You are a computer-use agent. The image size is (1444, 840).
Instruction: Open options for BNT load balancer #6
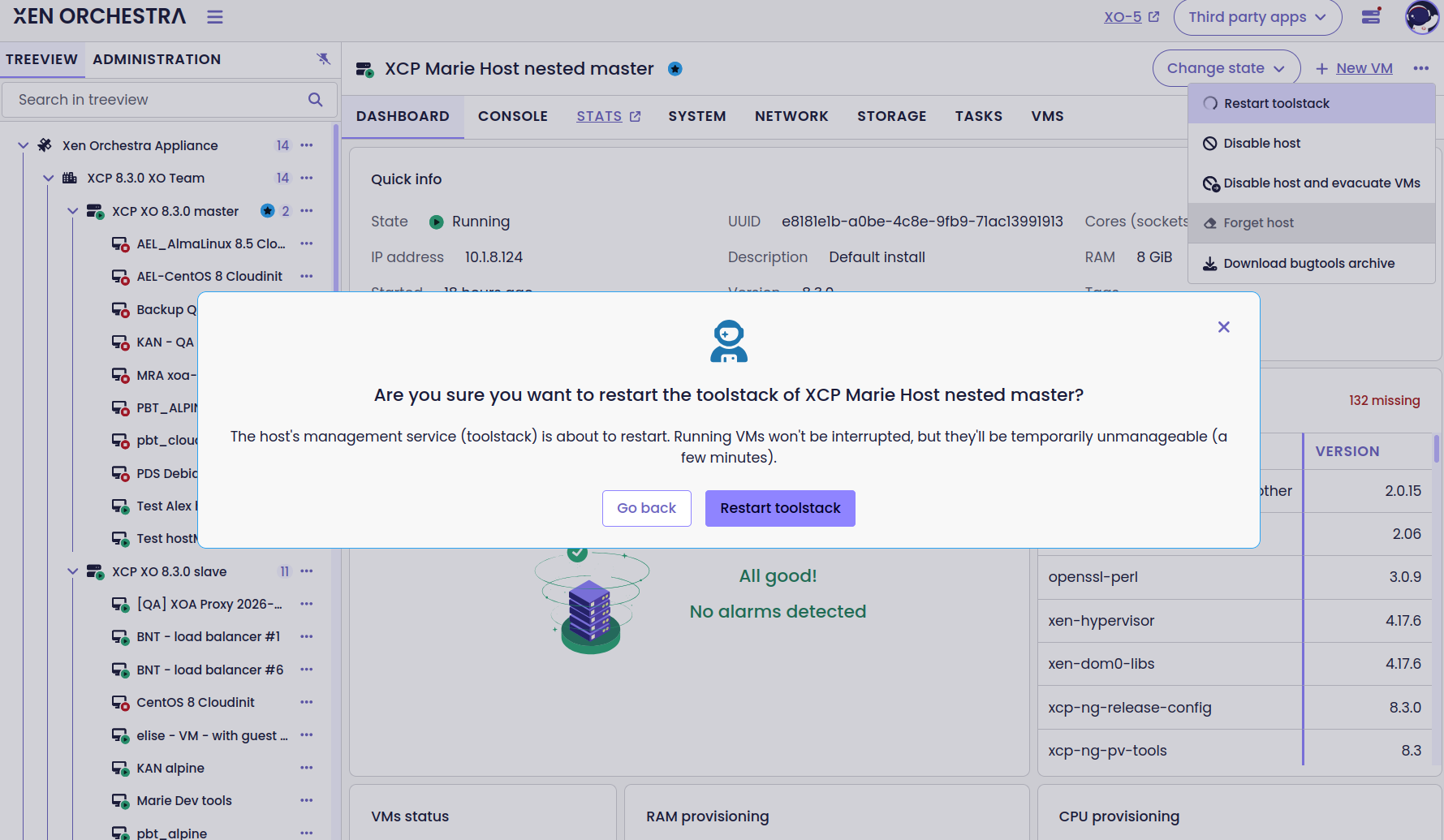(307, 670)
